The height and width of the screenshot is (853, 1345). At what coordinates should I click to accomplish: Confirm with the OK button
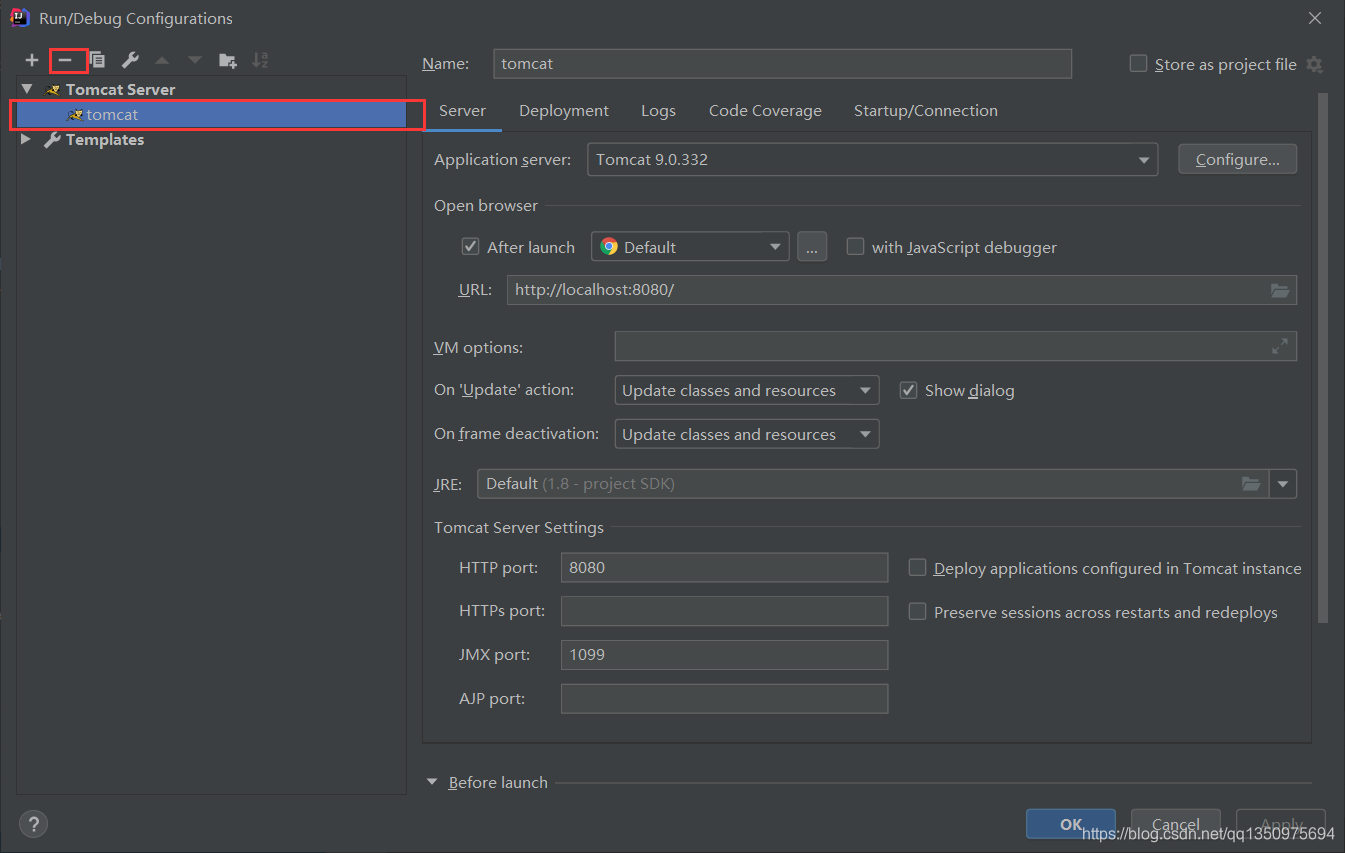[1071, 824]
